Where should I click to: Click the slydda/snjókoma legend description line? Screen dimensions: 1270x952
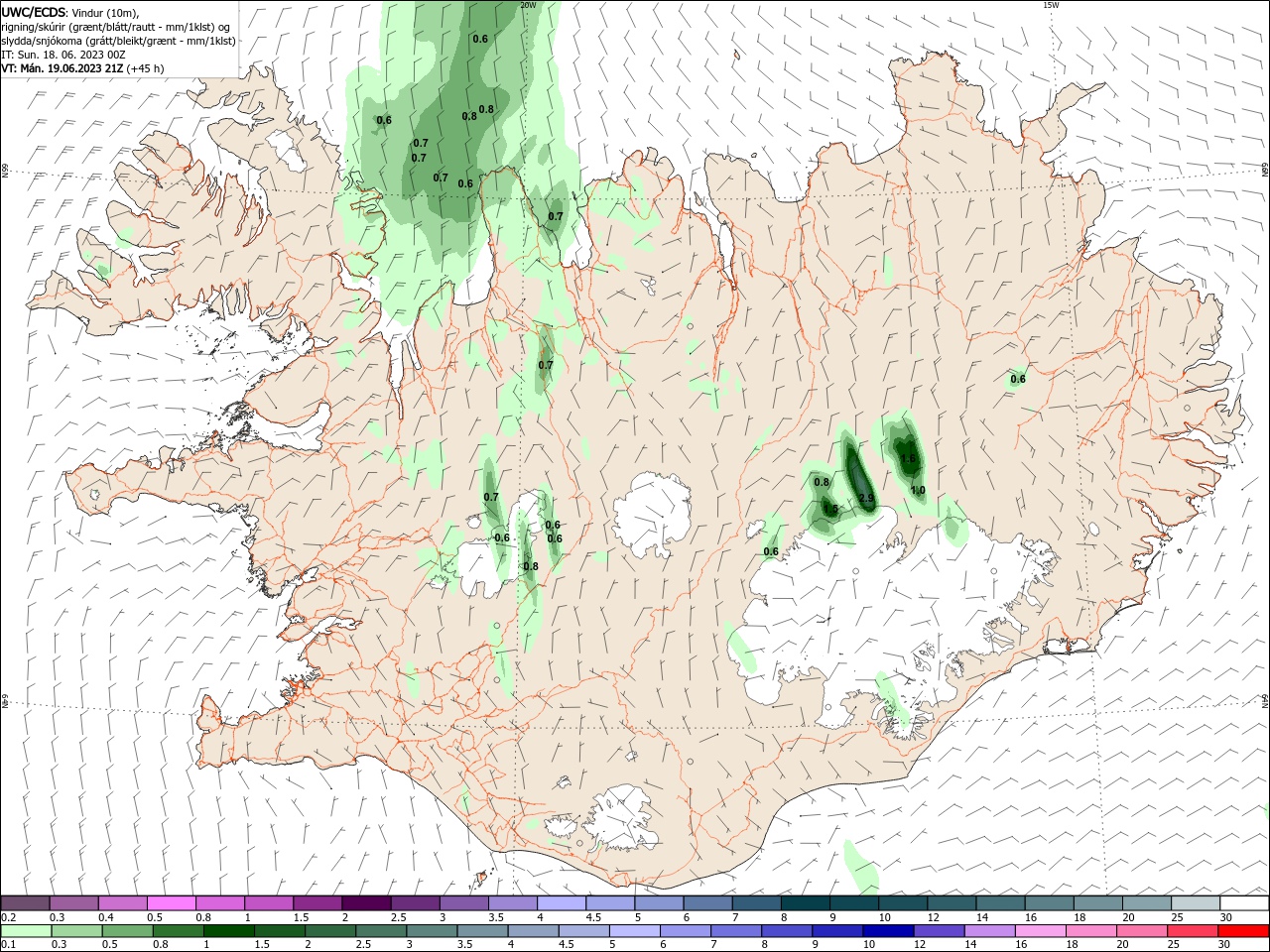click(118, 41)
